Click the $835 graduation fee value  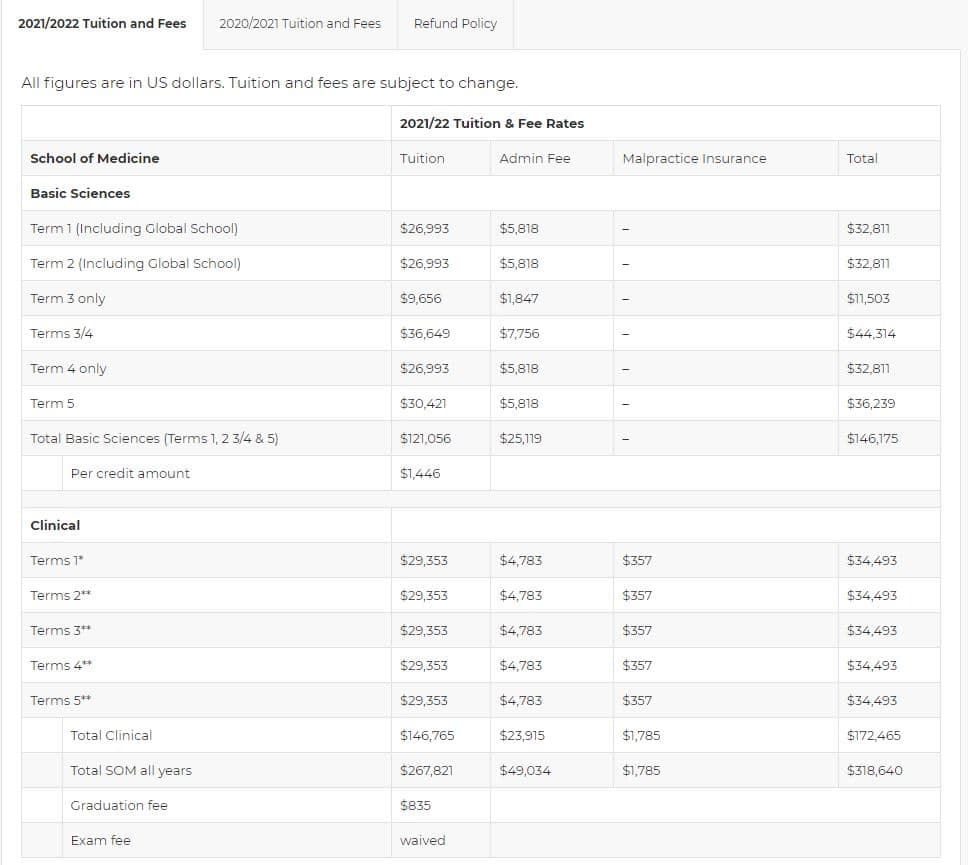click(x=415, y=806)
